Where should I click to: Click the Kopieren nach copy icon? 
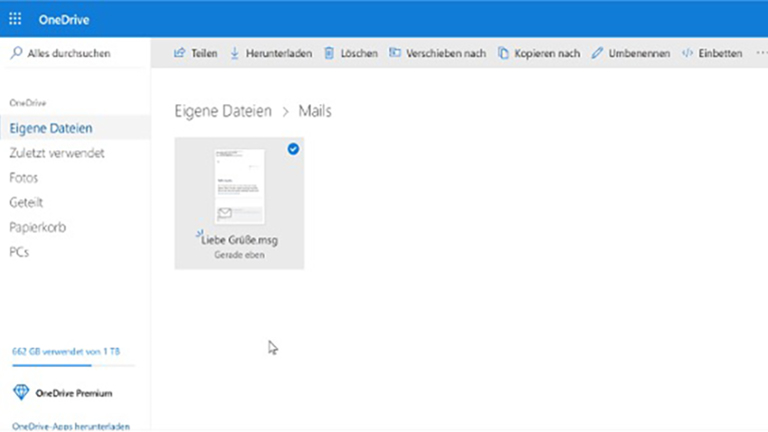[504, 53]
